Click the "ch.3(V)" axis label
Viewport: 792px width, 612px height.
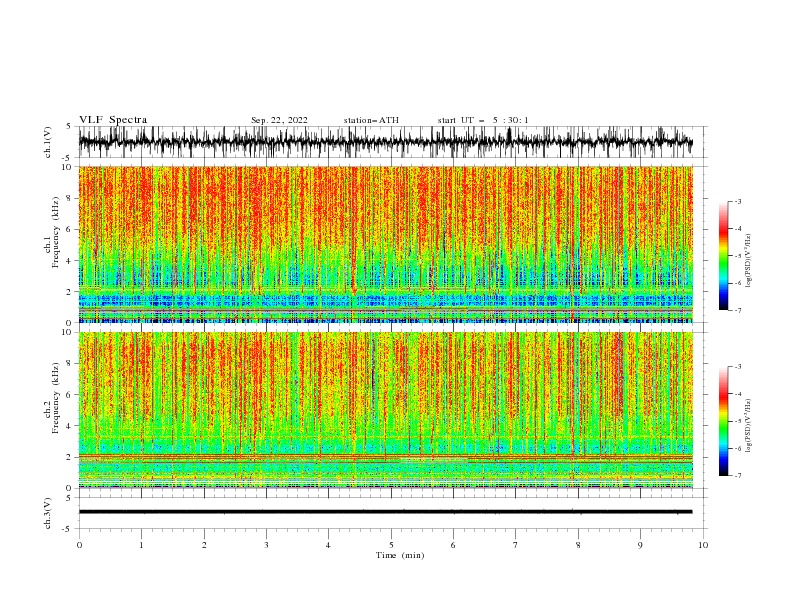point(47,513)
